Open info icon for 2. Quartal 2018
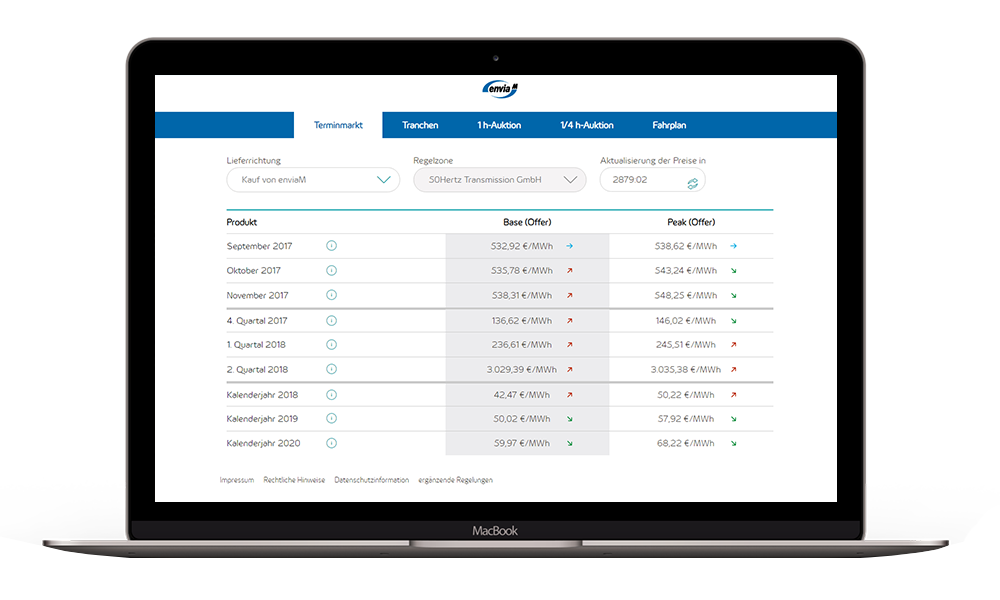The height and width of the screenshot is (600, 1000). (332, 369)
